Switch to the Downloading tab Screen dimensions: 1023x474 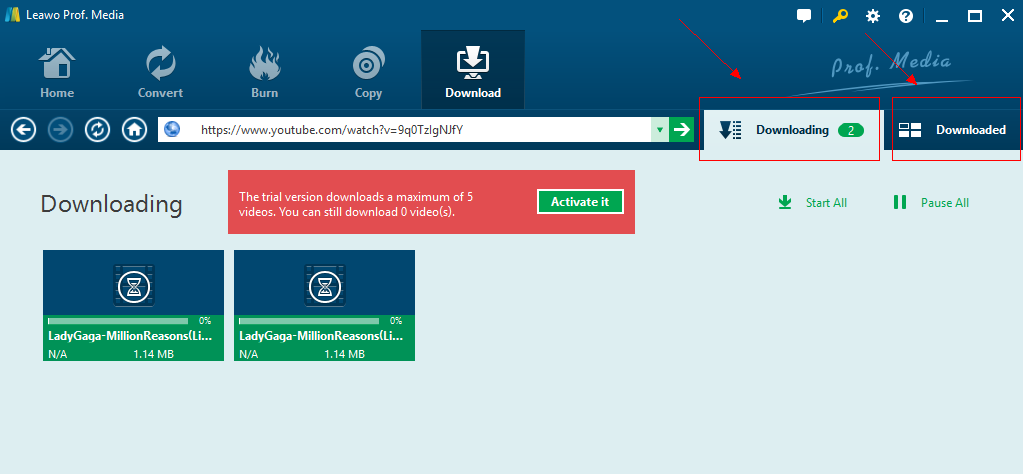[791, 130]
